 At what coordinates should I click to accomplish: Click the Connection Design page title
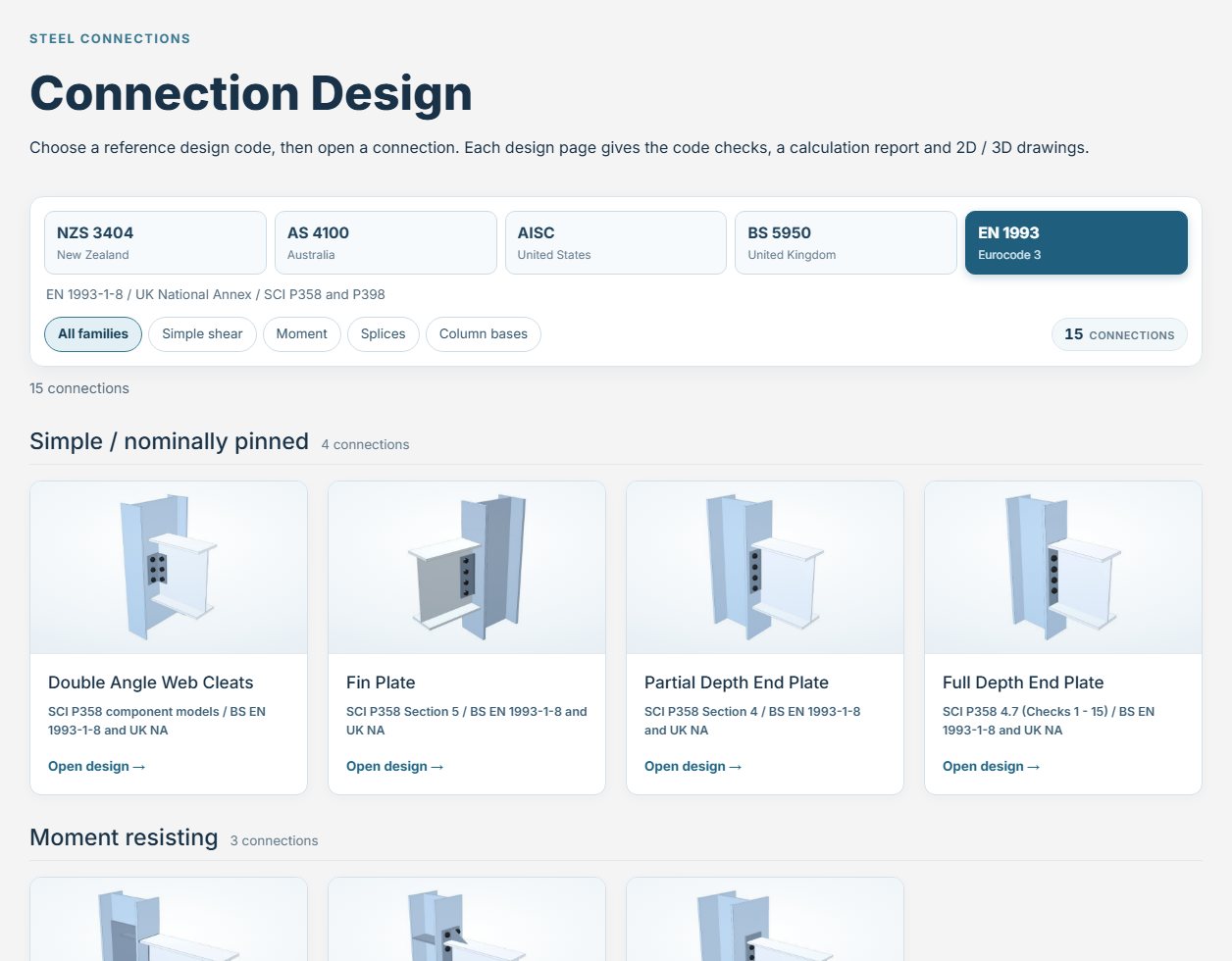tap(251, 93)
